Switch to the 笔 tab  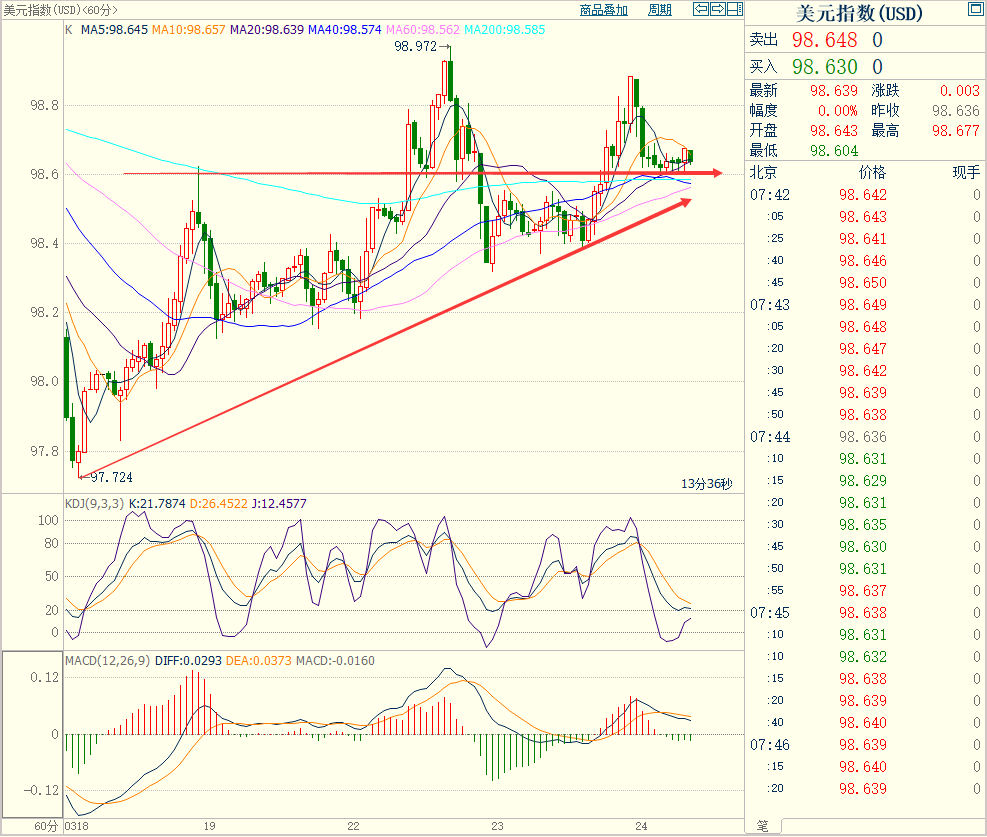tap(763, 826)
